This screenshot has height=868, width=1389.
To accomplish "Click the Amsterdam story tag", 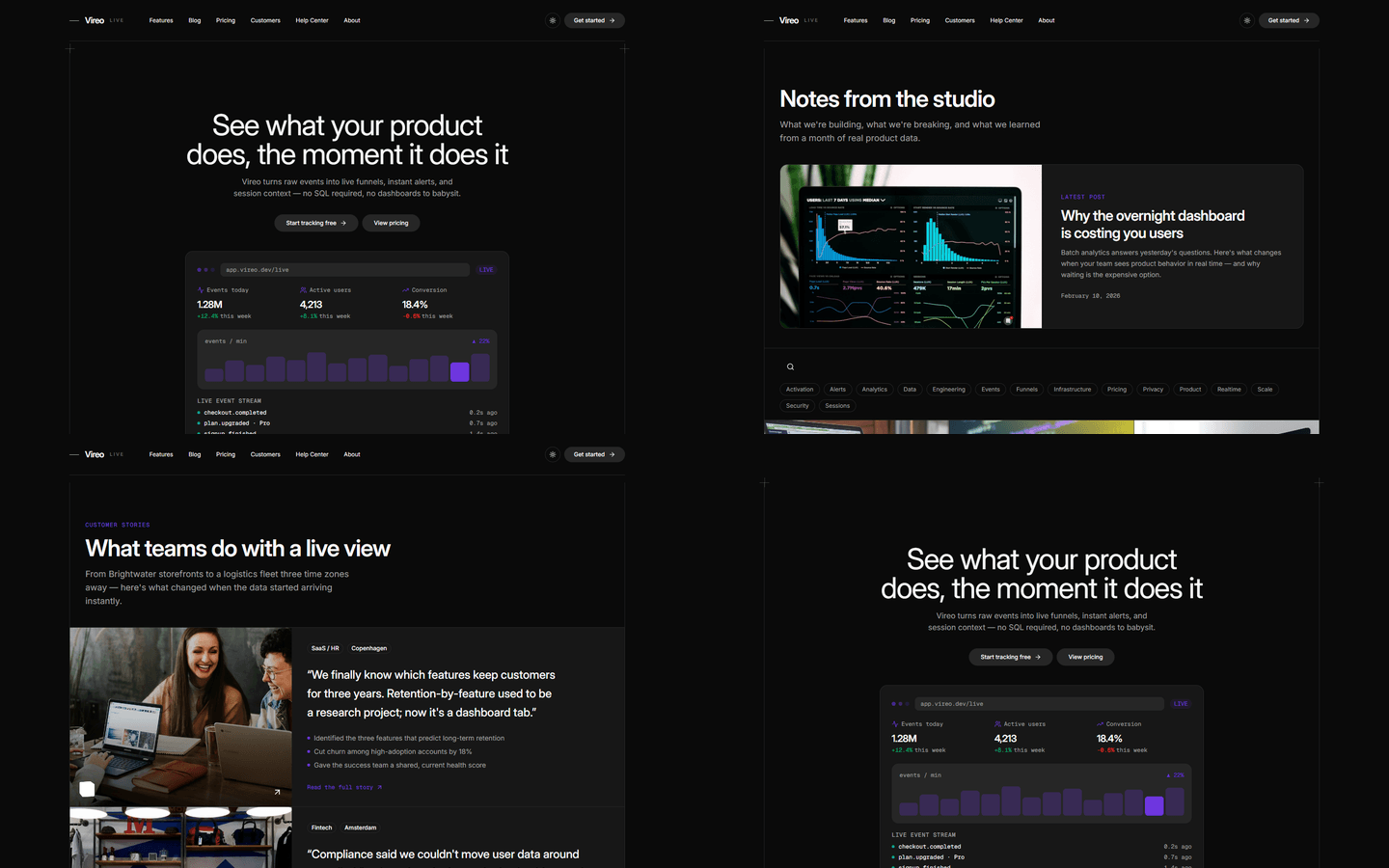I will 361,827.
